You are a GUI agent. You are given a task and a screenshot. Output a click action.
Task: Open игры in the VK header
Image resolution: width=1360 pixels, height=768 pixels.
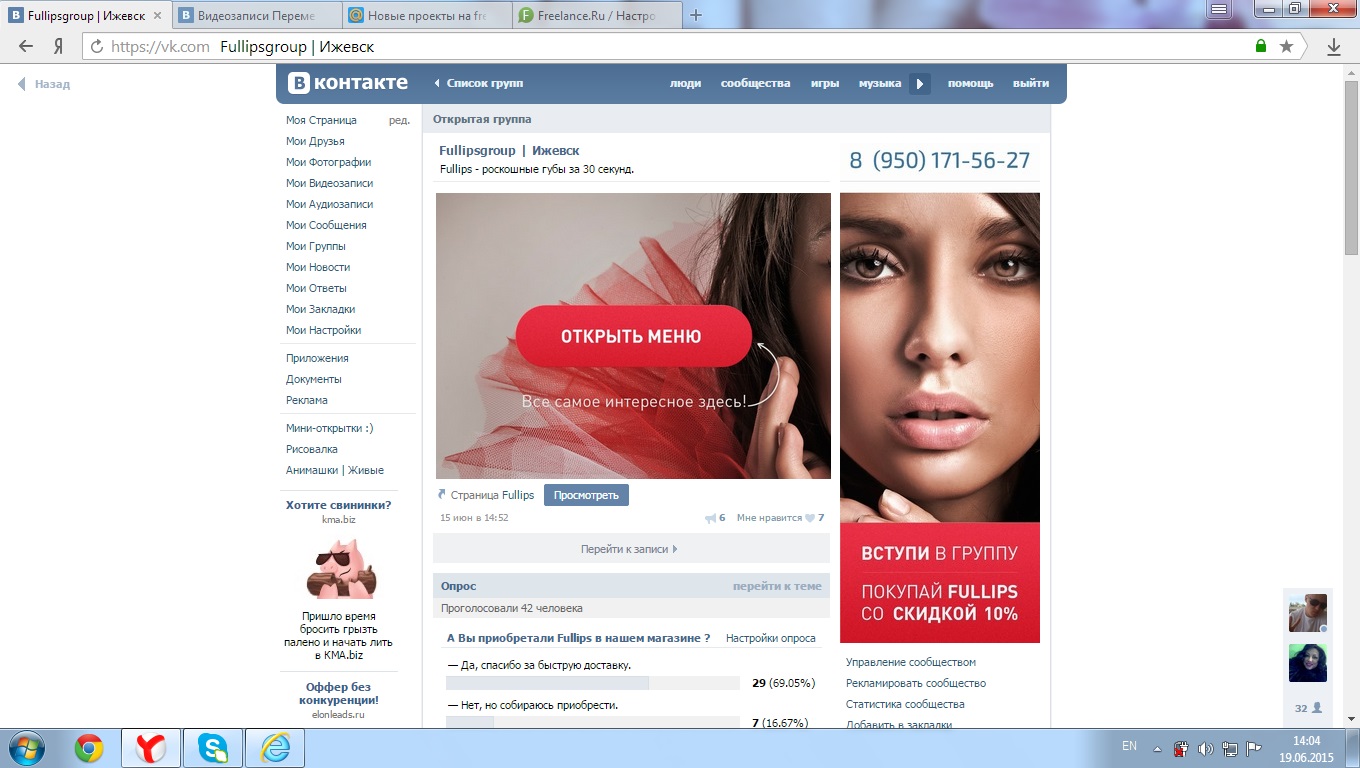824,84
